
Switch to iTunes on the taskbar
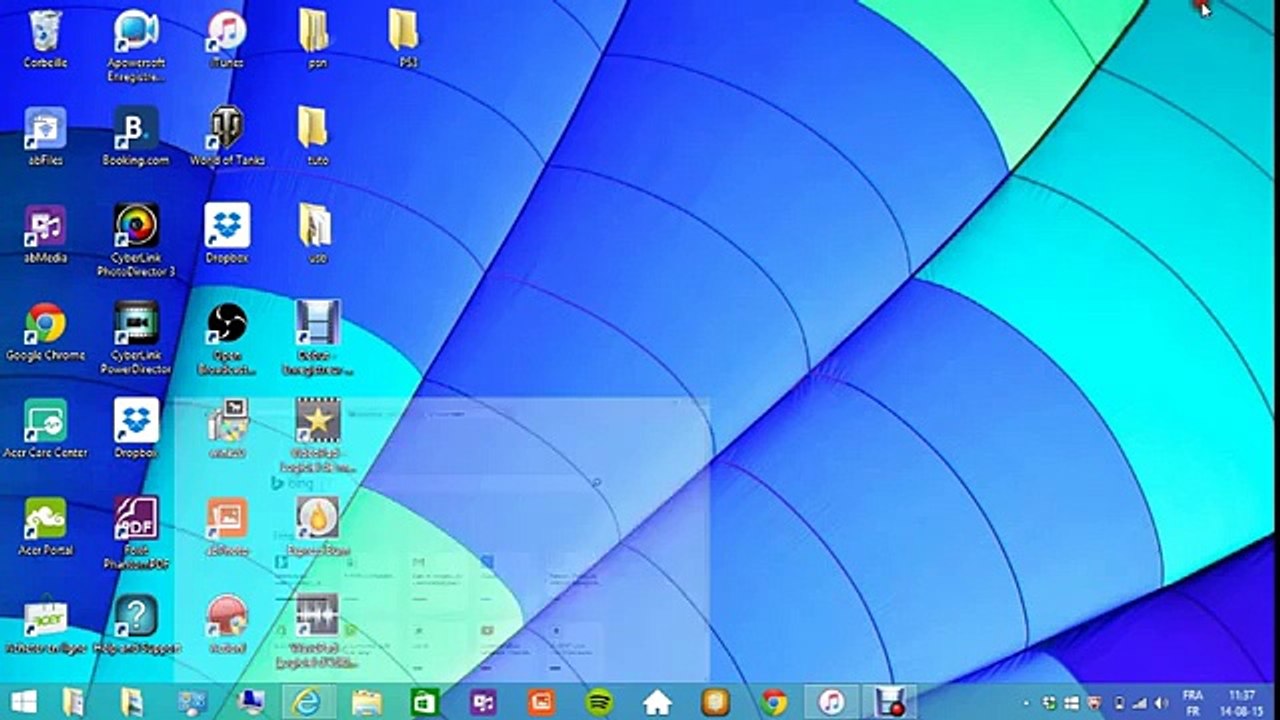click(x=831, y=702)
